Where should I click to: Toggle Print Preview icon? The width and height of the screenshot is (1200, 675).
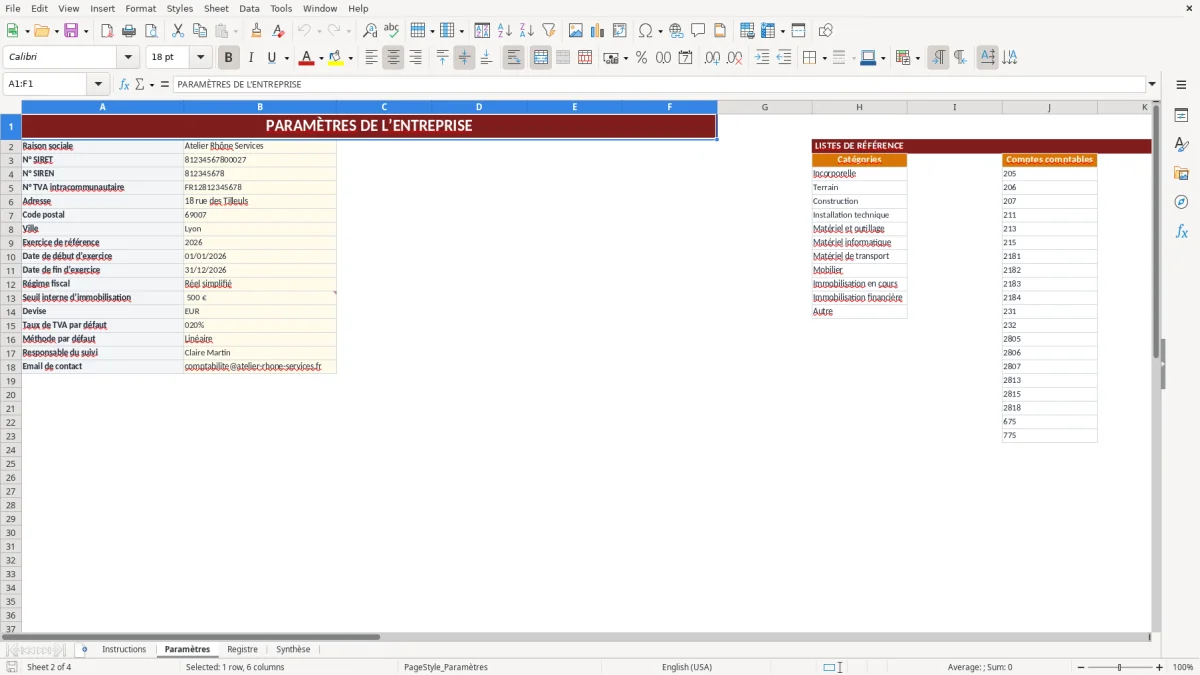pos(151,30)
